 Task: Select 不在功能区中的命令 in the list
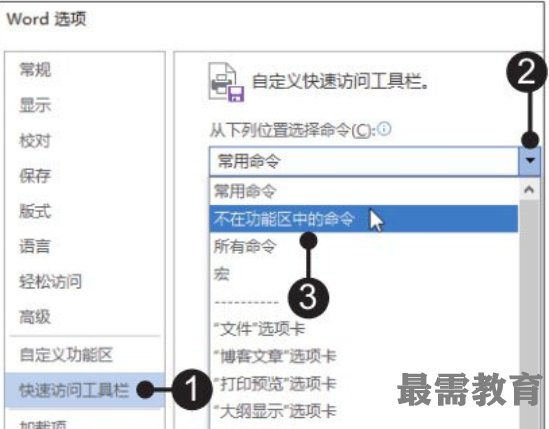(x=364, y=219)
